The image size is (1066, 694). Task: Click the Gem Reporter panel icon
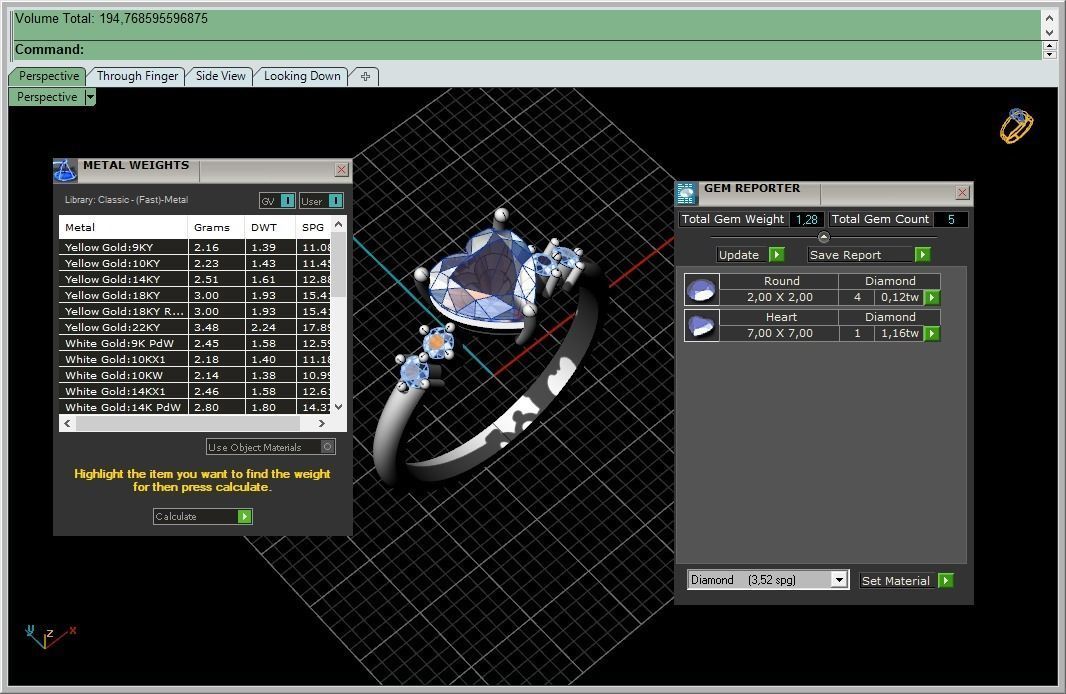pyautogui.click(x=687, y=194)
